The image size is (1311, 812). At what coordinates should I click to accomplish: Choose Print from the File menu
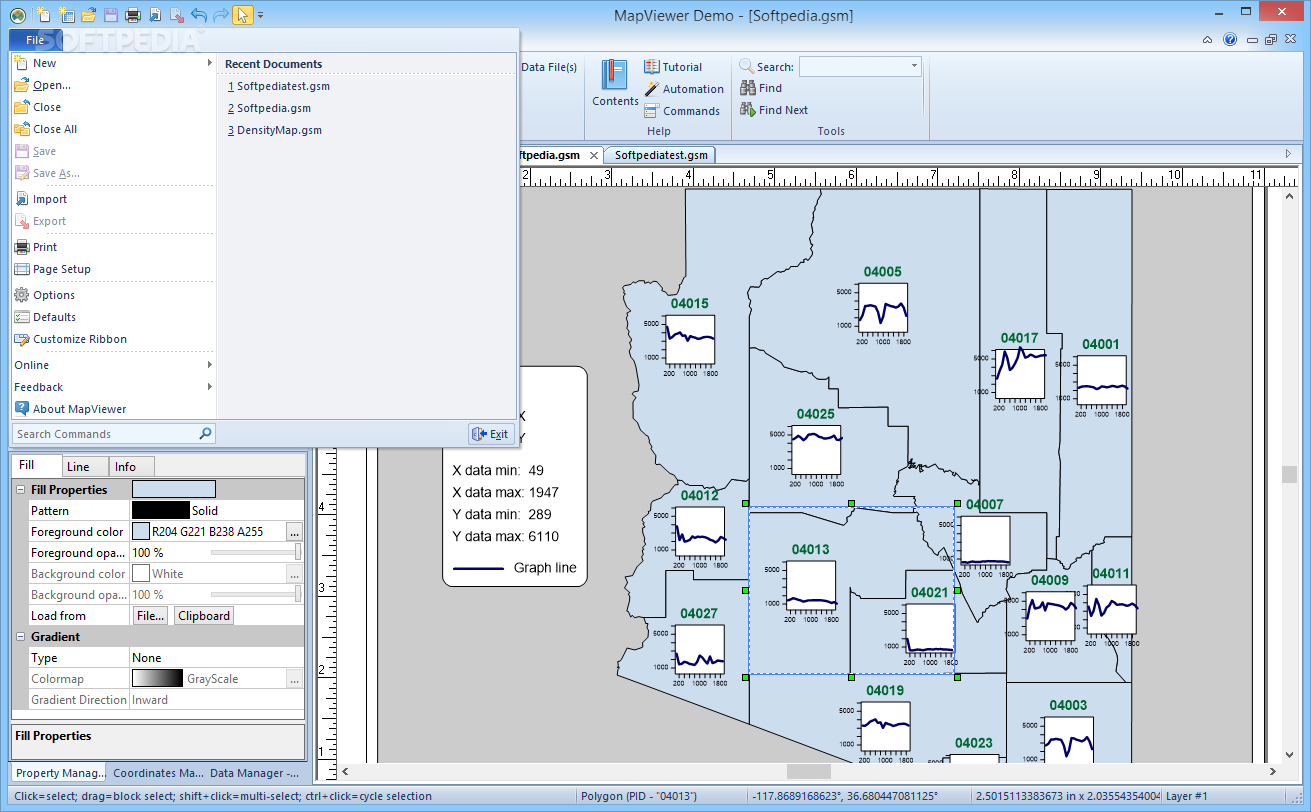pos(113,247)
